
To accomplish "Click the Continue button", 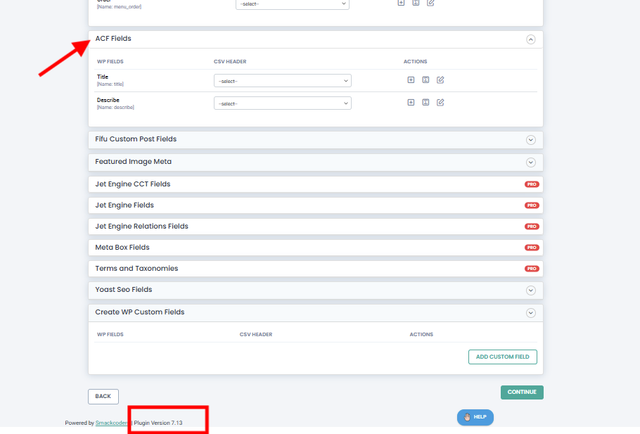I will tap(522, 392).
